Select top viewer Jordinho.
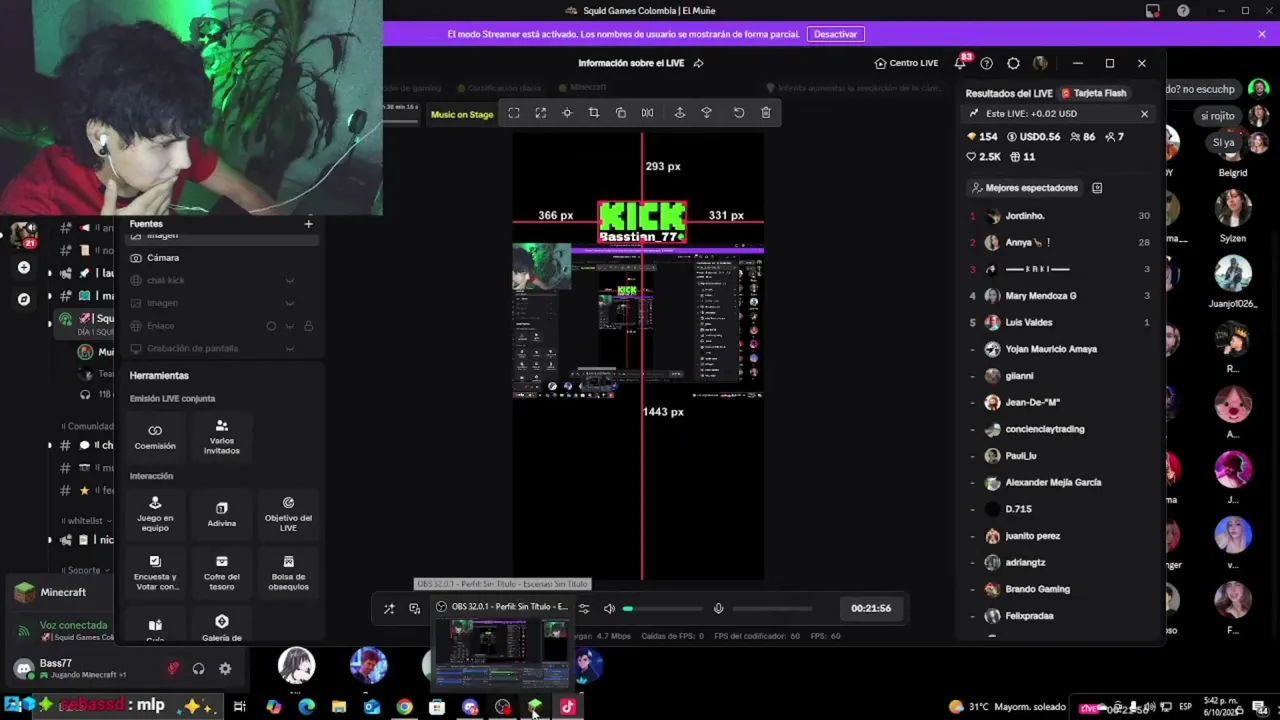The height and width of the screenshot is (720, 1280). [x=1059, y=216]
